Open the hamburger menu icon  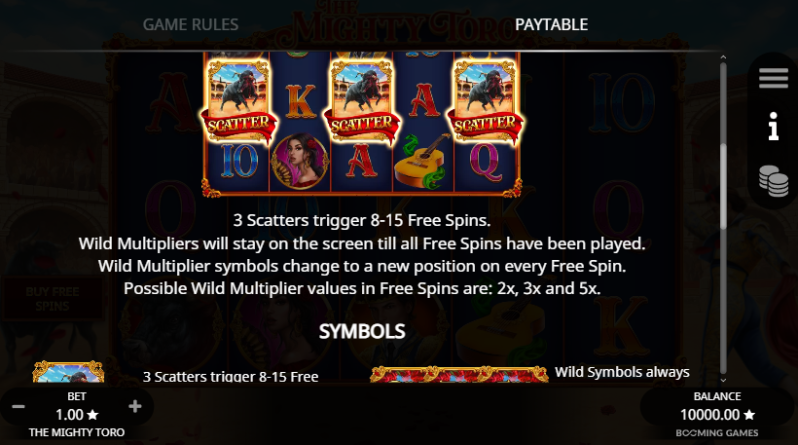[773, 78]
